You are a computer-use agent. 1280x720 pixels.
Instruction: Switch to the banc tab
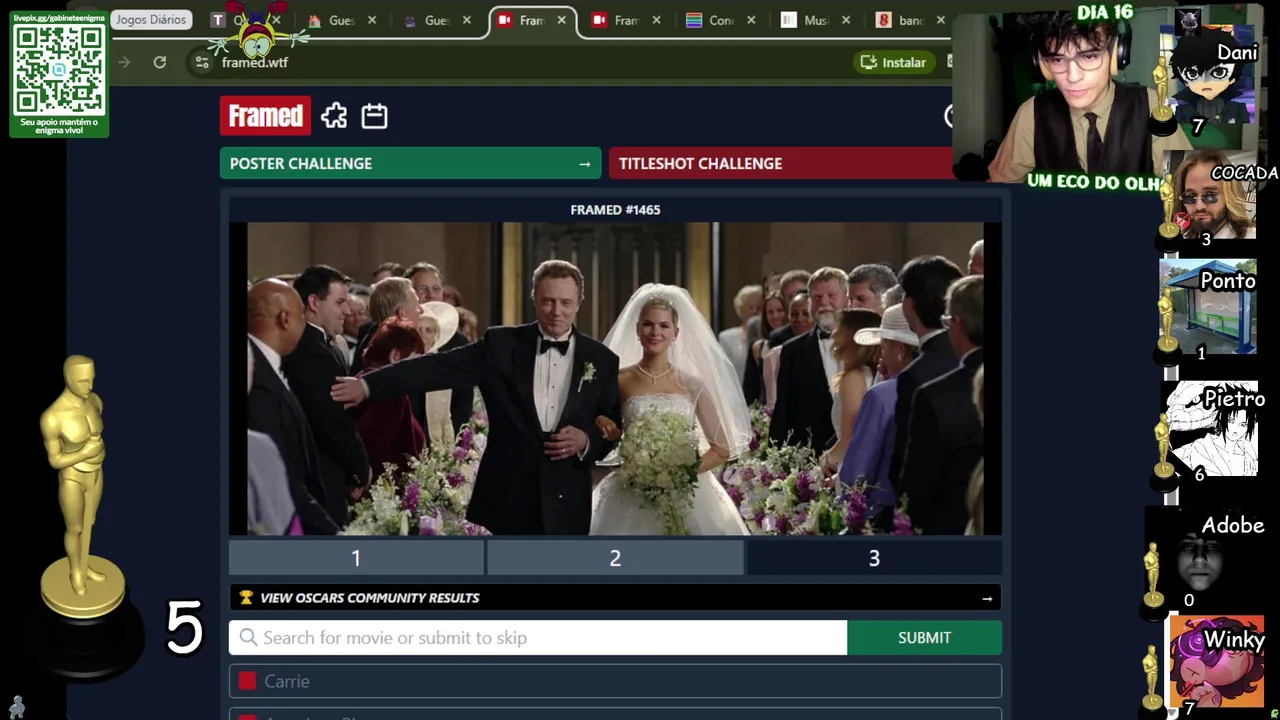click(x=908, y=20)
